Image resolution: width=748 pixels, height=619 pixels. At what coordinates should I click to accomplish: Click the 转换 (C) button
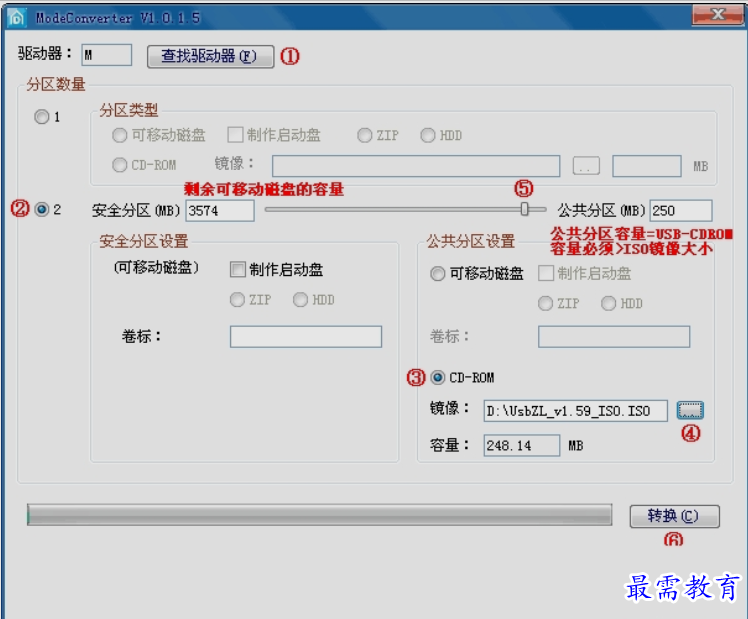[x=675, y=516]
